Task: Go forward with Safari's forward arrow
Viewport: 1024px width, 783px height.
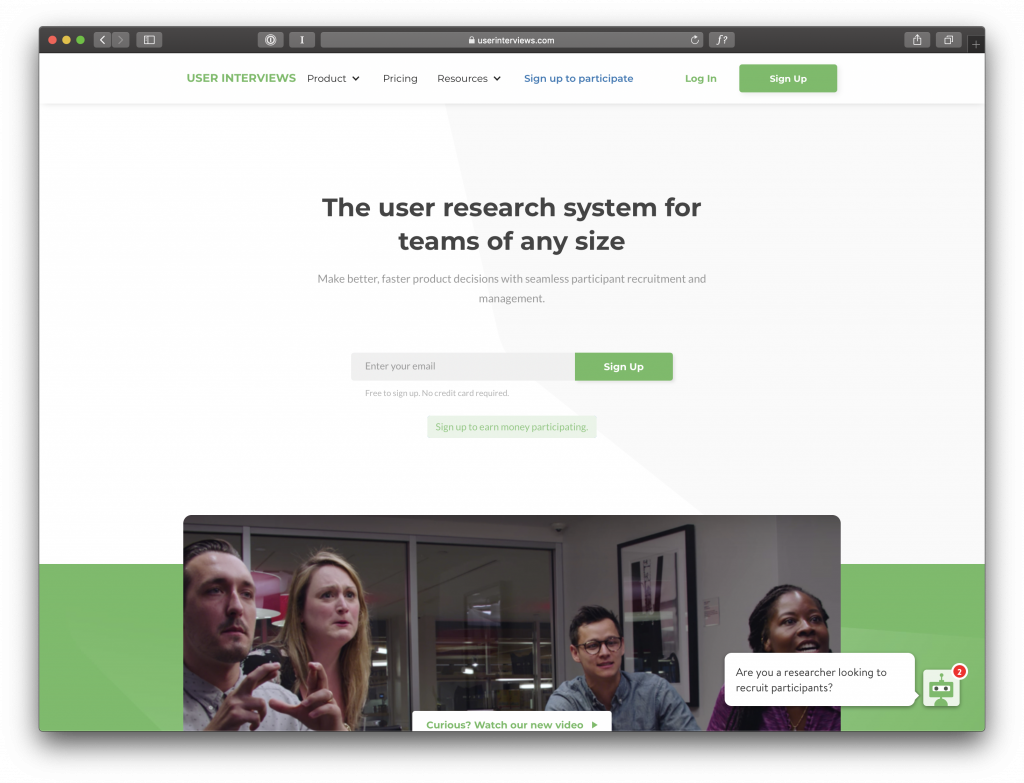Action: pos(121,40)
